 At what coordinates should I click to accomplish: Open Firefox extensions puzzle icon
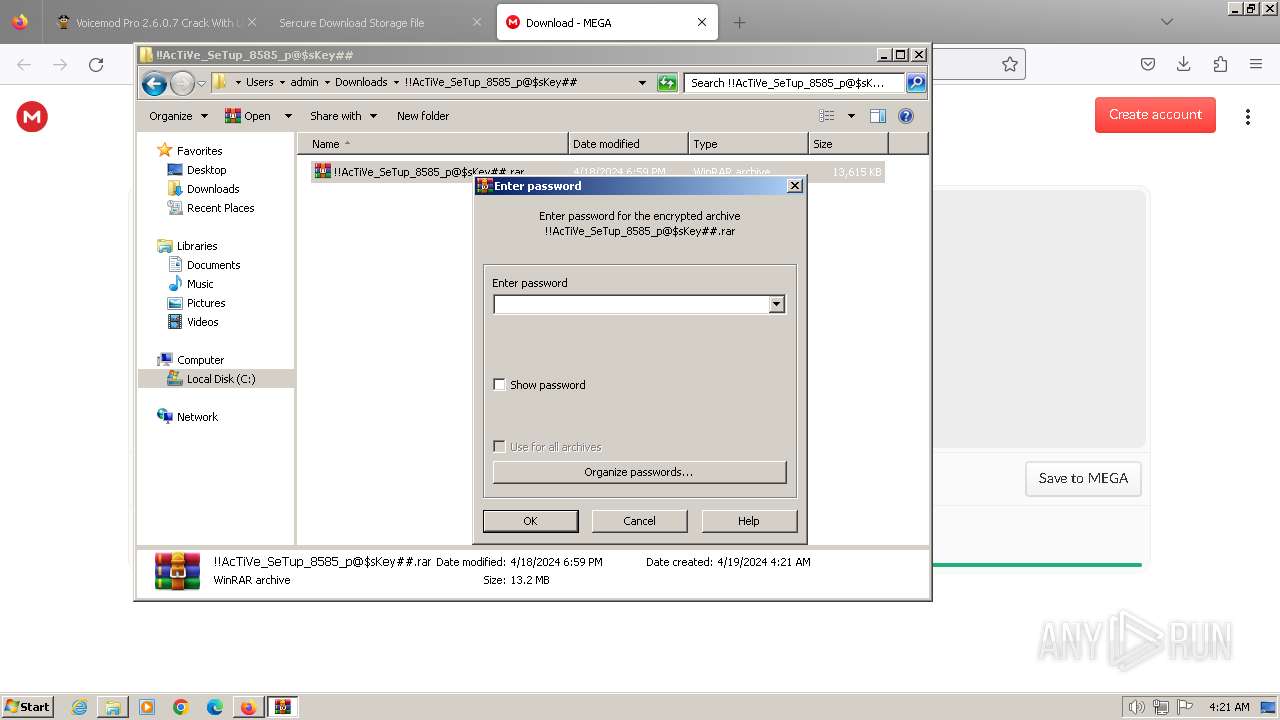[x=1220, y=64]
